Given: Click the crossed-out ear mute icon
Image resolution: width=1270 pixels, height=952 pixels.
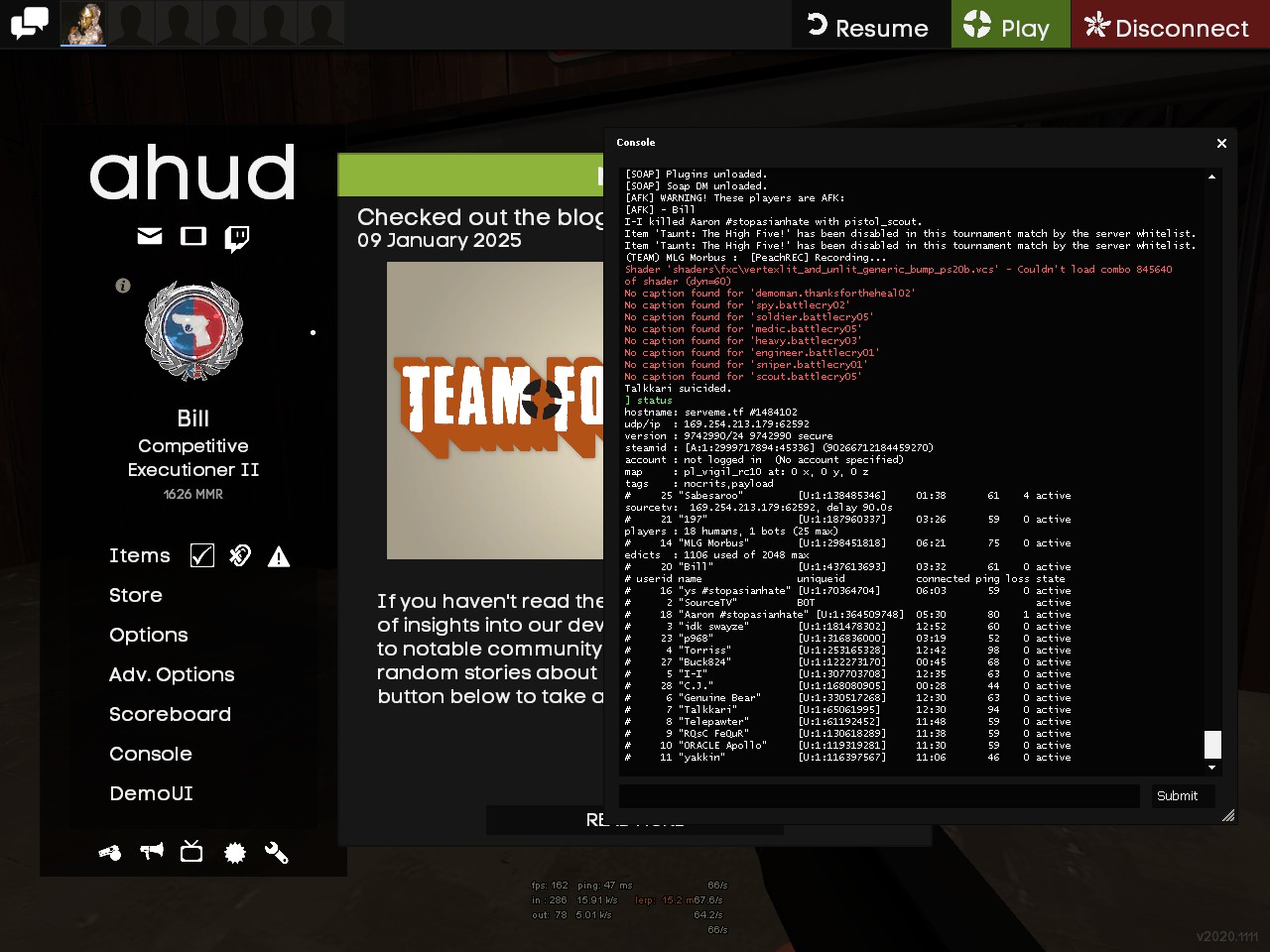Looking at the screenshot, I should [x=240, y=555].
